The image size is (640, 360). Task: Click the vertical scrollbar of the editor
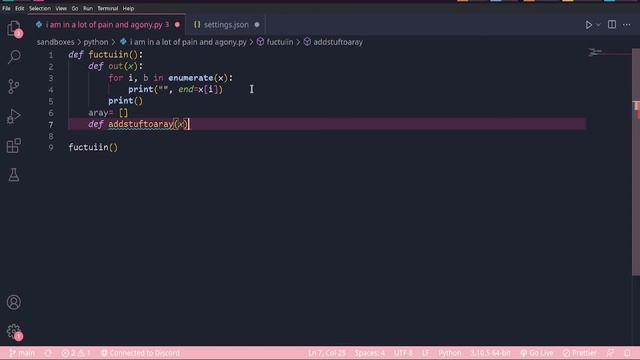click(x=636, y=163)
